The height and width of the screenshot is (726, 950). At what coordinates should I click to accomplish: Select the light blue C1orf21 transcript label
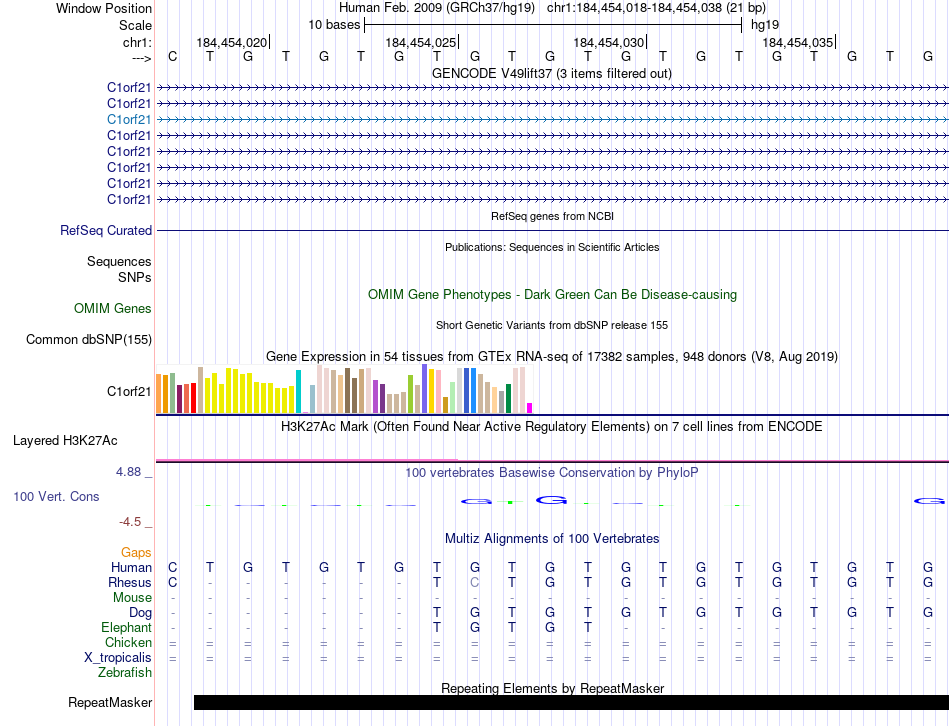[x=129, y=119]
